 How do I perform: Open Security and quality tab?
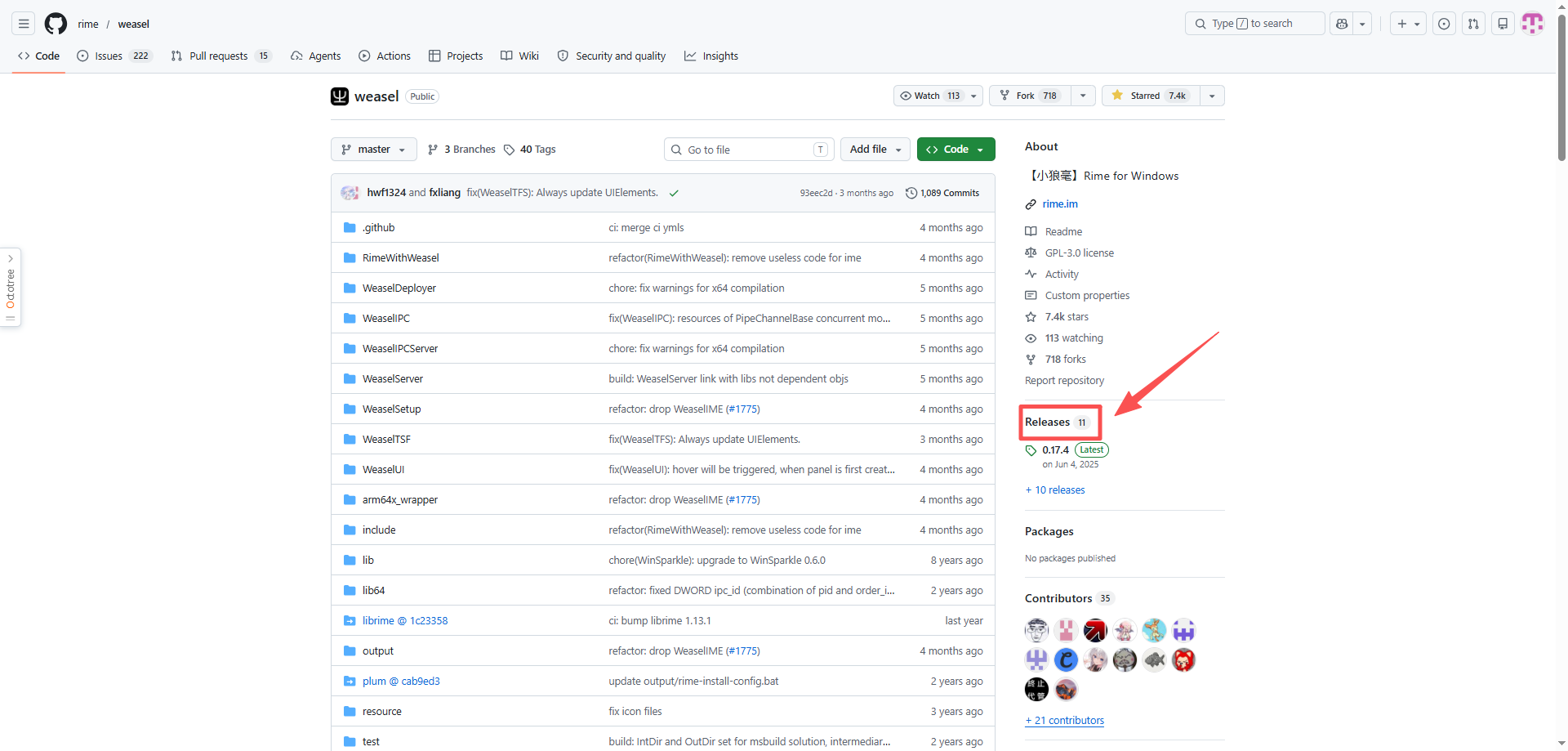(612, 56)
